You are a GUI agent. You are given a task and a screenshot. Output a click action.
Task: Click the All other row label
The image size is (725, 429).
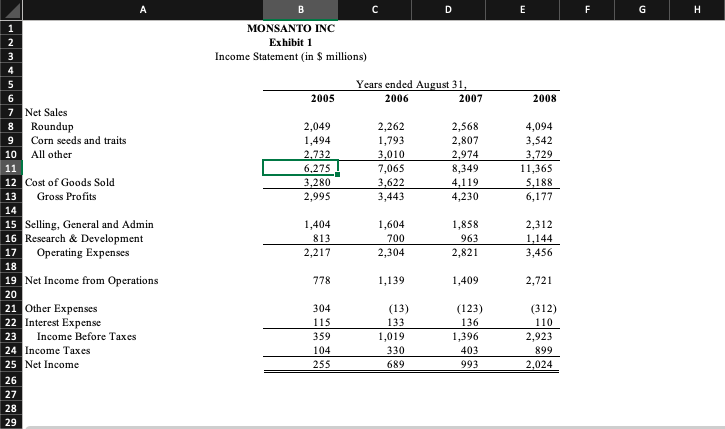[51, 154]
